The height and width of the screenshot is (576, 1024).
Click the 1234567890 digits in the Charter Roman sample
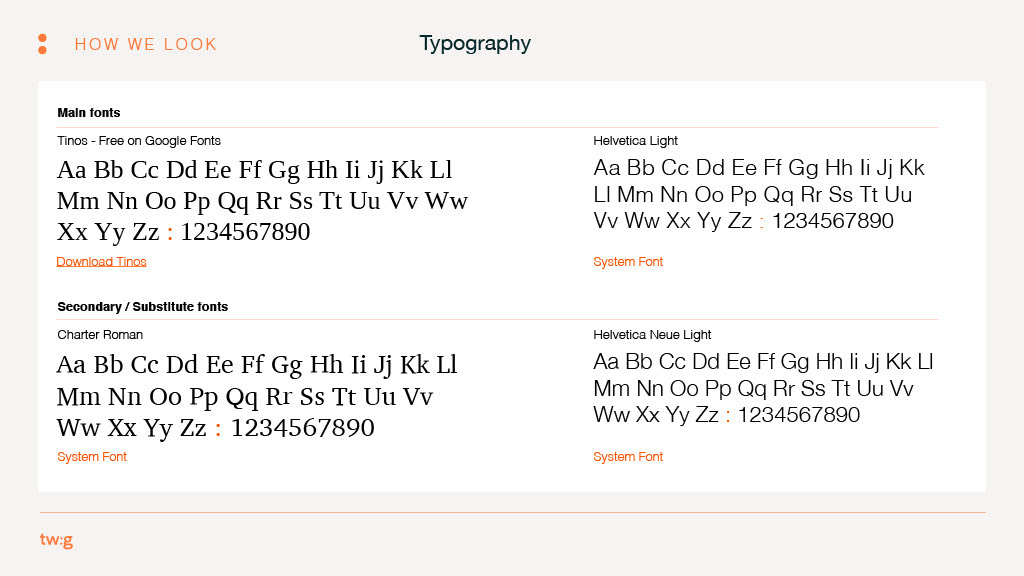click(x=302, y=428)
